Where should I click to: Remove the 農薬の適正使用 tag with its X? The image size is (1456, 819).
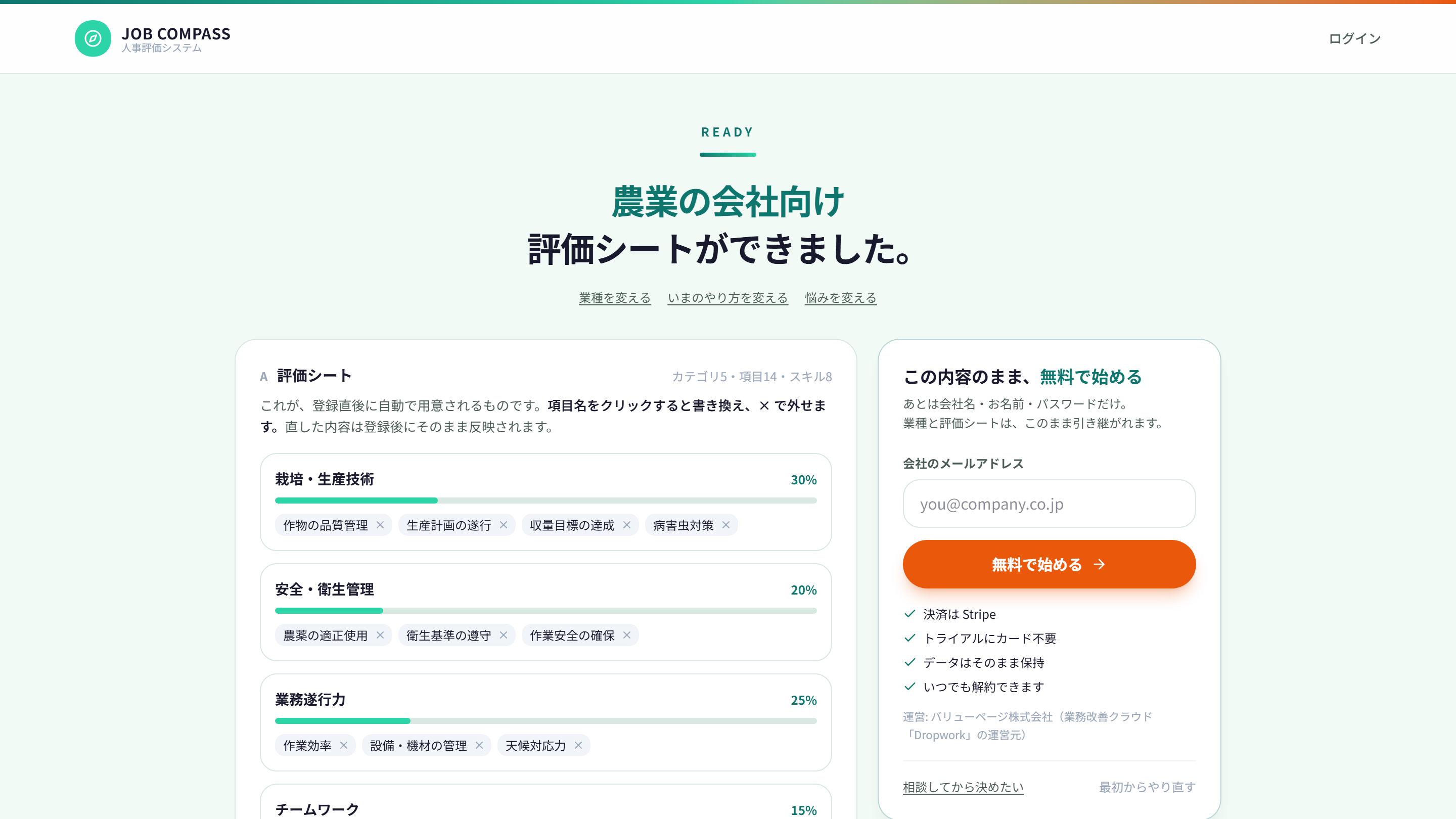380,635
